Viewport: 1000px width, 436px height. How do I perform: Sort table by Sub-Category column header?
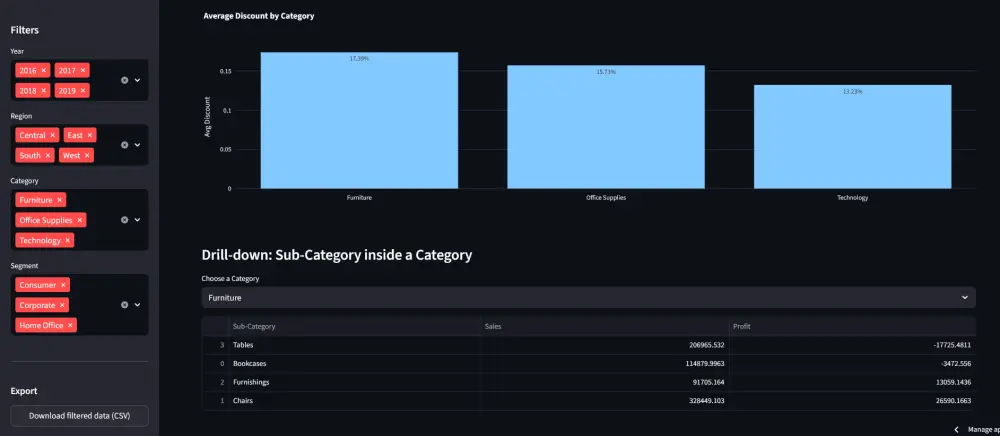point(355,326)
